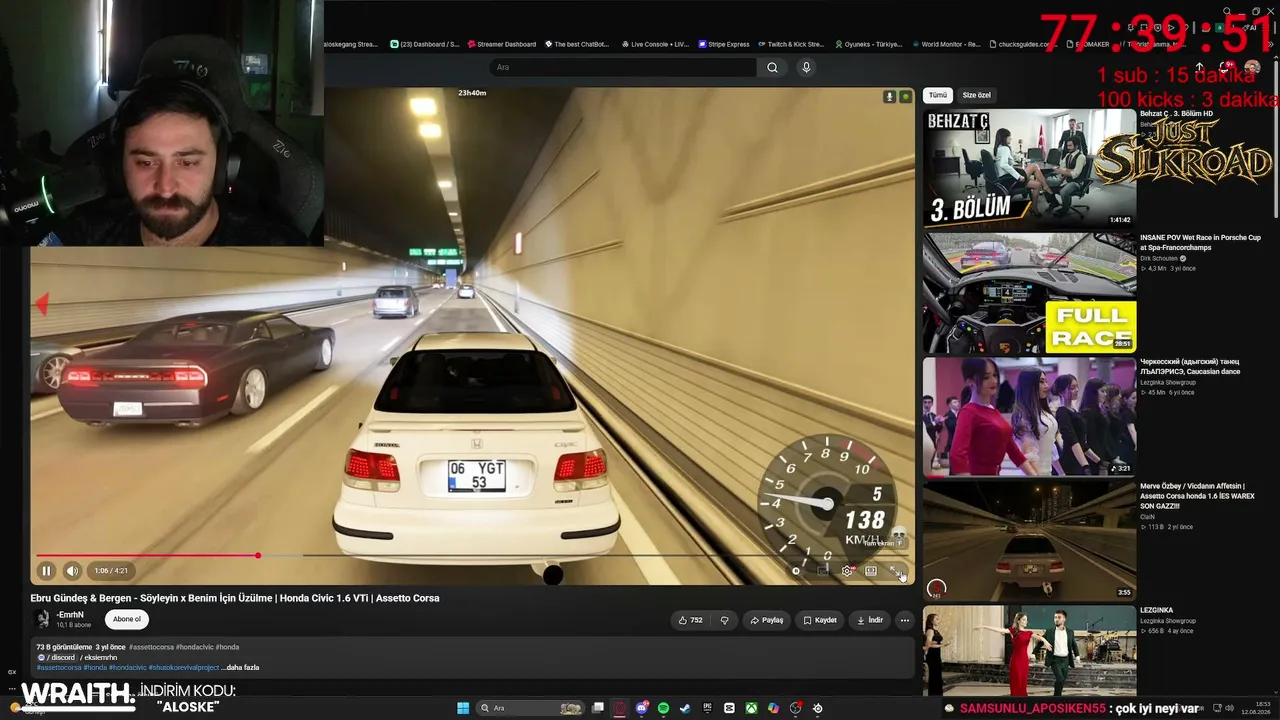
Task: Select the Tümü filter chip
Action: click(x=937, y=95)
